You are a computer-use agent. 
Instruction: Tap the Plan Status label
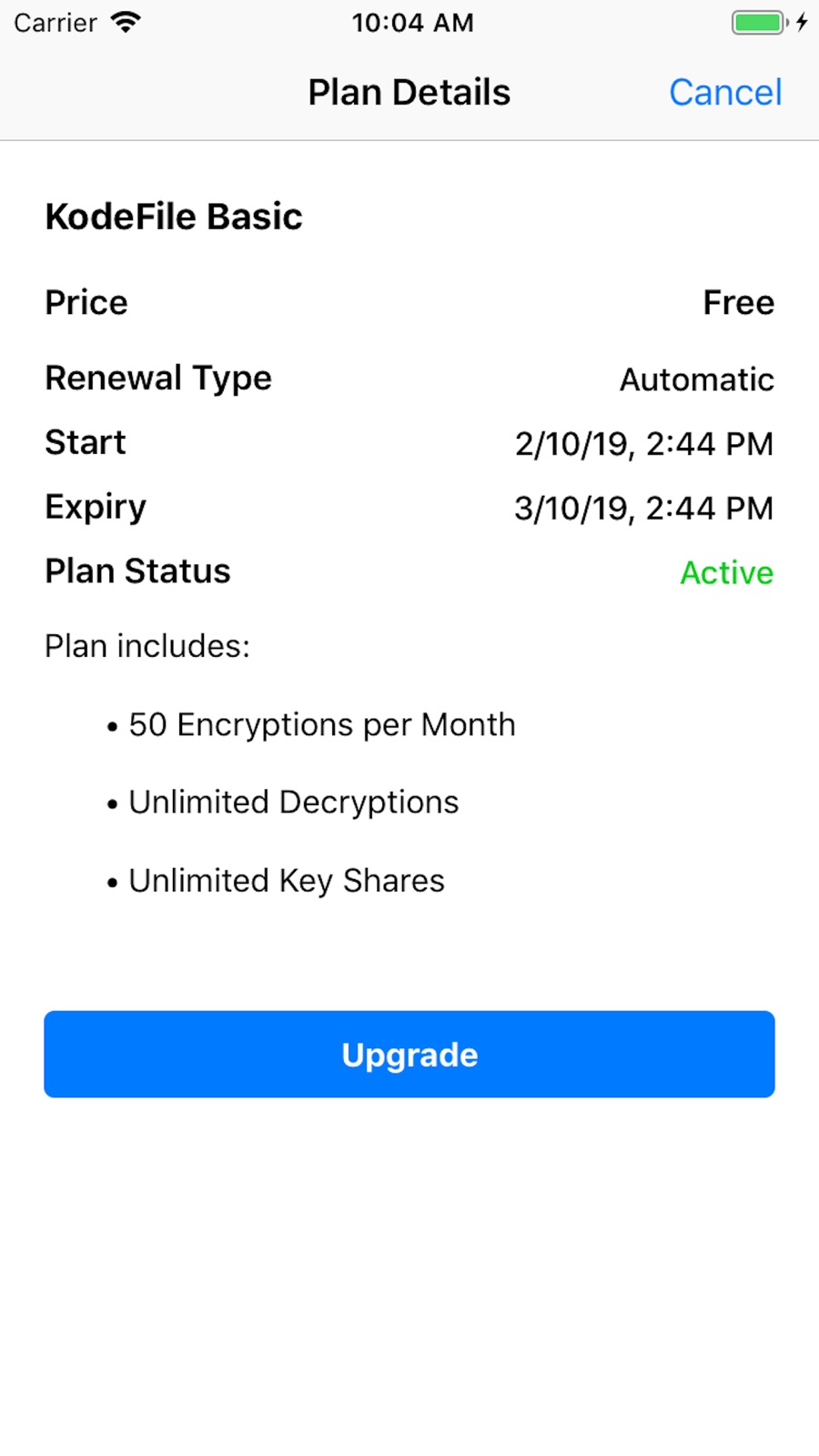[137, 571]
